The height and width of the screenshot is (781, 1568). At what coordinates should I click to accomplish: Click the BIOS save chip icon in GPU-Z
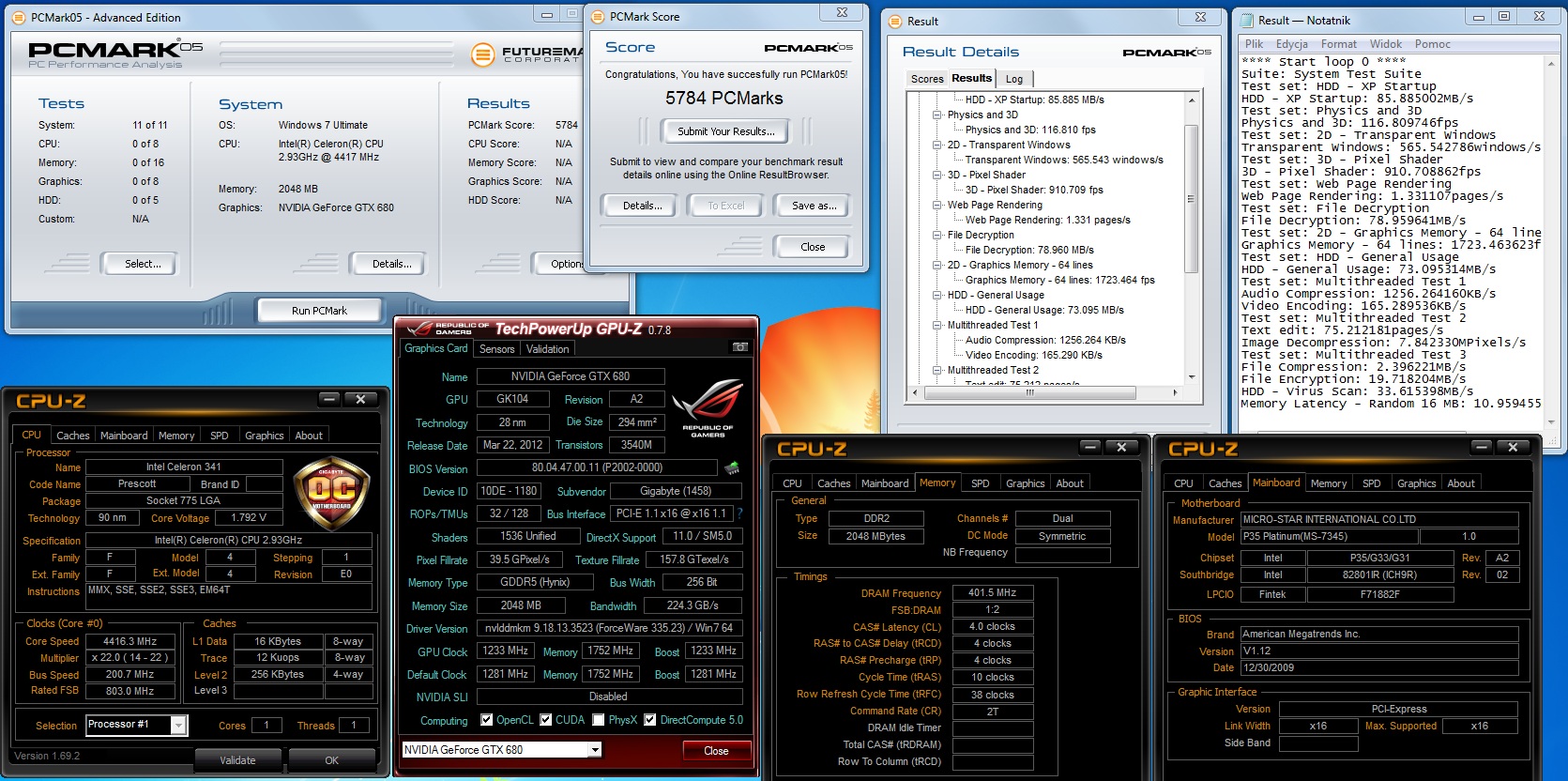click(731, 467)
